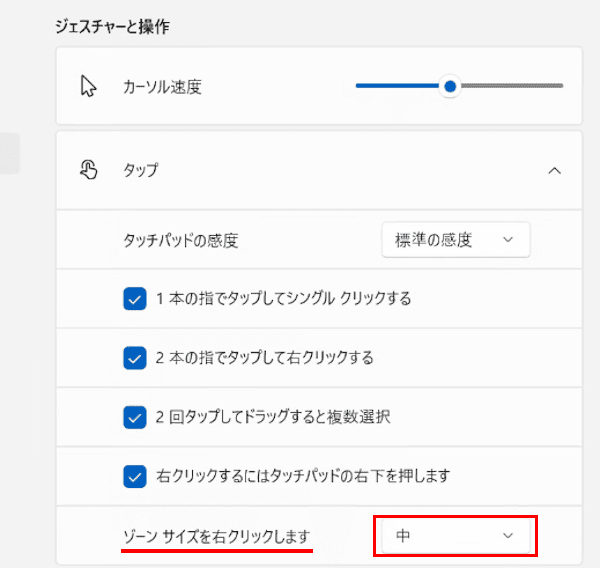Uncheck 右クリックするにはタッチパッドの右下を押します

(x=135, y=477)
